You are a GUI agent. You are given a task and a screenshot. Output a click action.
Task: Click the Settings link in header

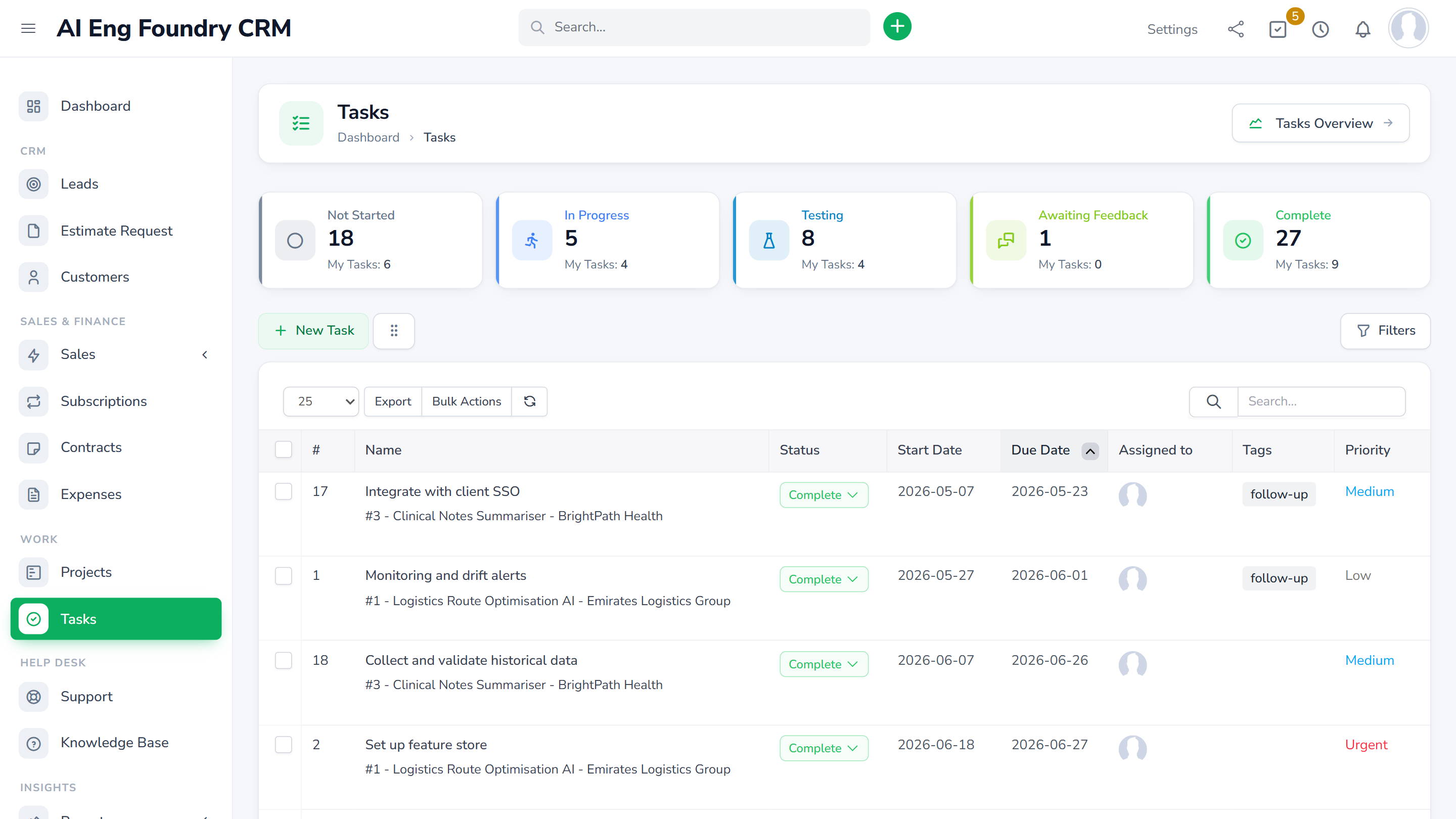[x=1172, y=29]
